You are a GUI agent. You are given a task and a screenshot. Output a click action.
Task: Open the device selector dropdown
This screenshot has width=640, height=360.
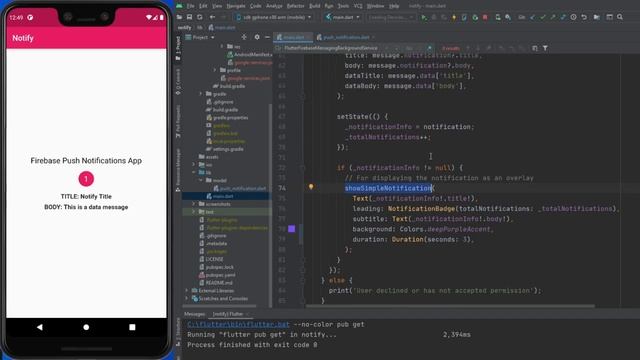point(273,17)
